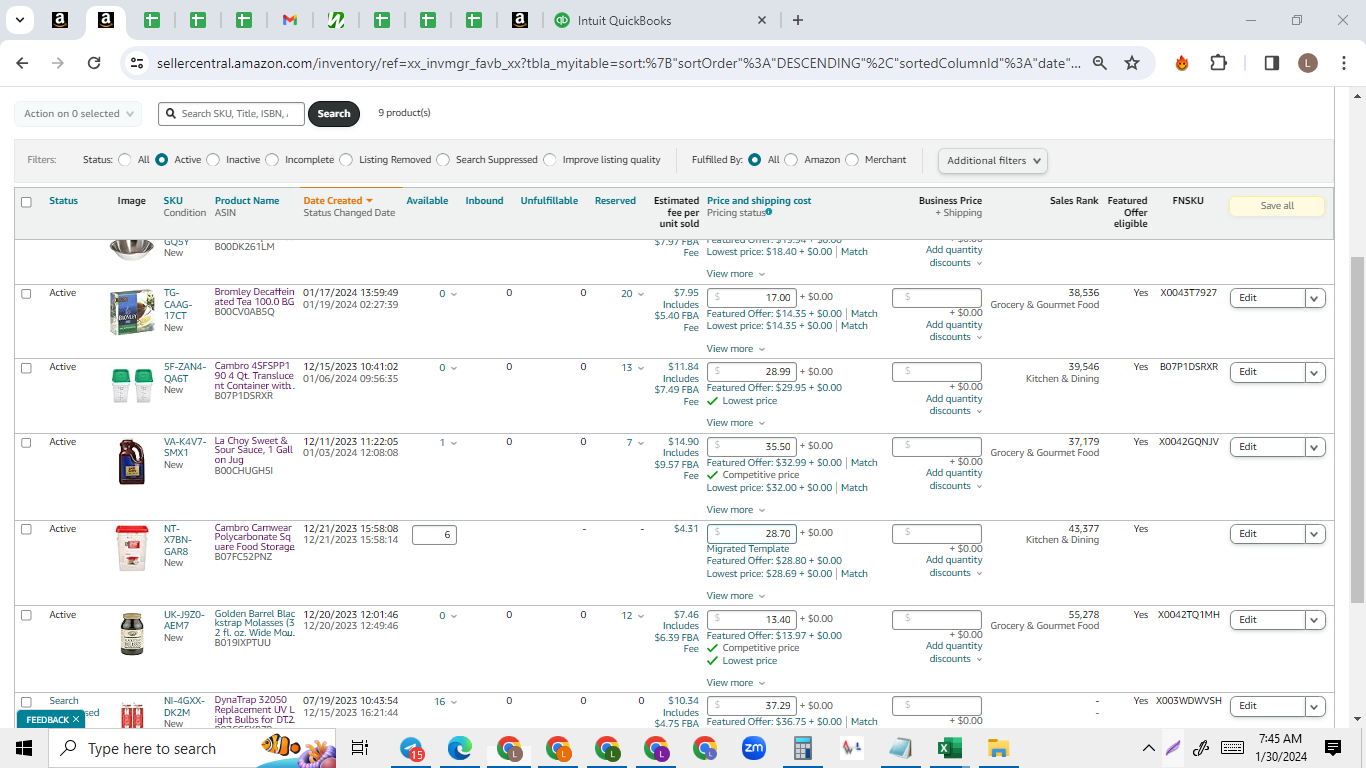Open File Explorer from the taskbar

coord(998,748)
